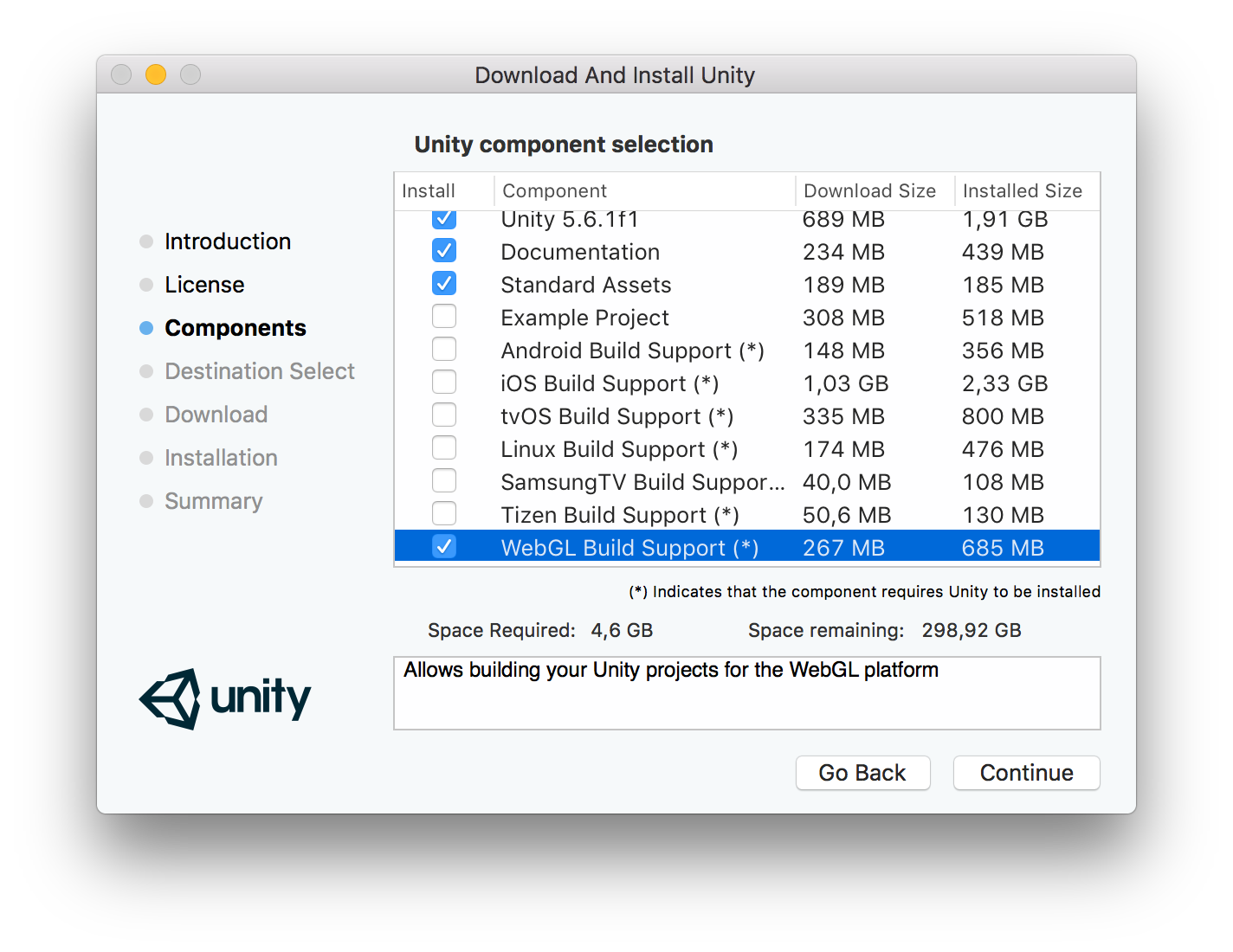Click the "148 MB" download size cell
This screenshot has width=1233, height=952.
[843, 351]
